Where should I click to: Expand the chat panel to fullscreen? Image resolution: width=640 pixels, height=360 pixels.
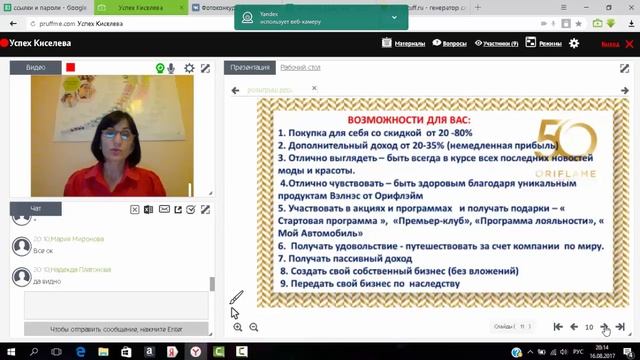(x=205, y=209)
